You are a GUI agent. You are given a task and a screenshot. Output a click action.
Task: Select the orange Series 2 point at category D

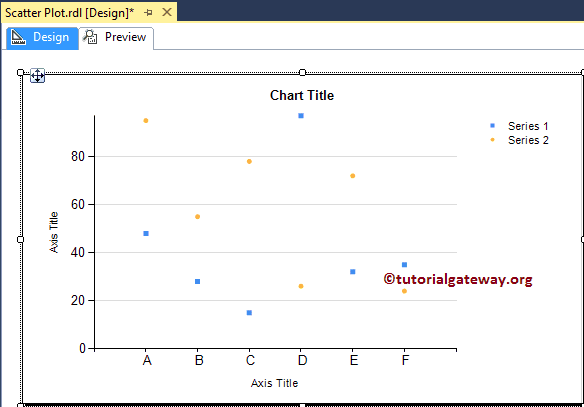pos(301,286)
